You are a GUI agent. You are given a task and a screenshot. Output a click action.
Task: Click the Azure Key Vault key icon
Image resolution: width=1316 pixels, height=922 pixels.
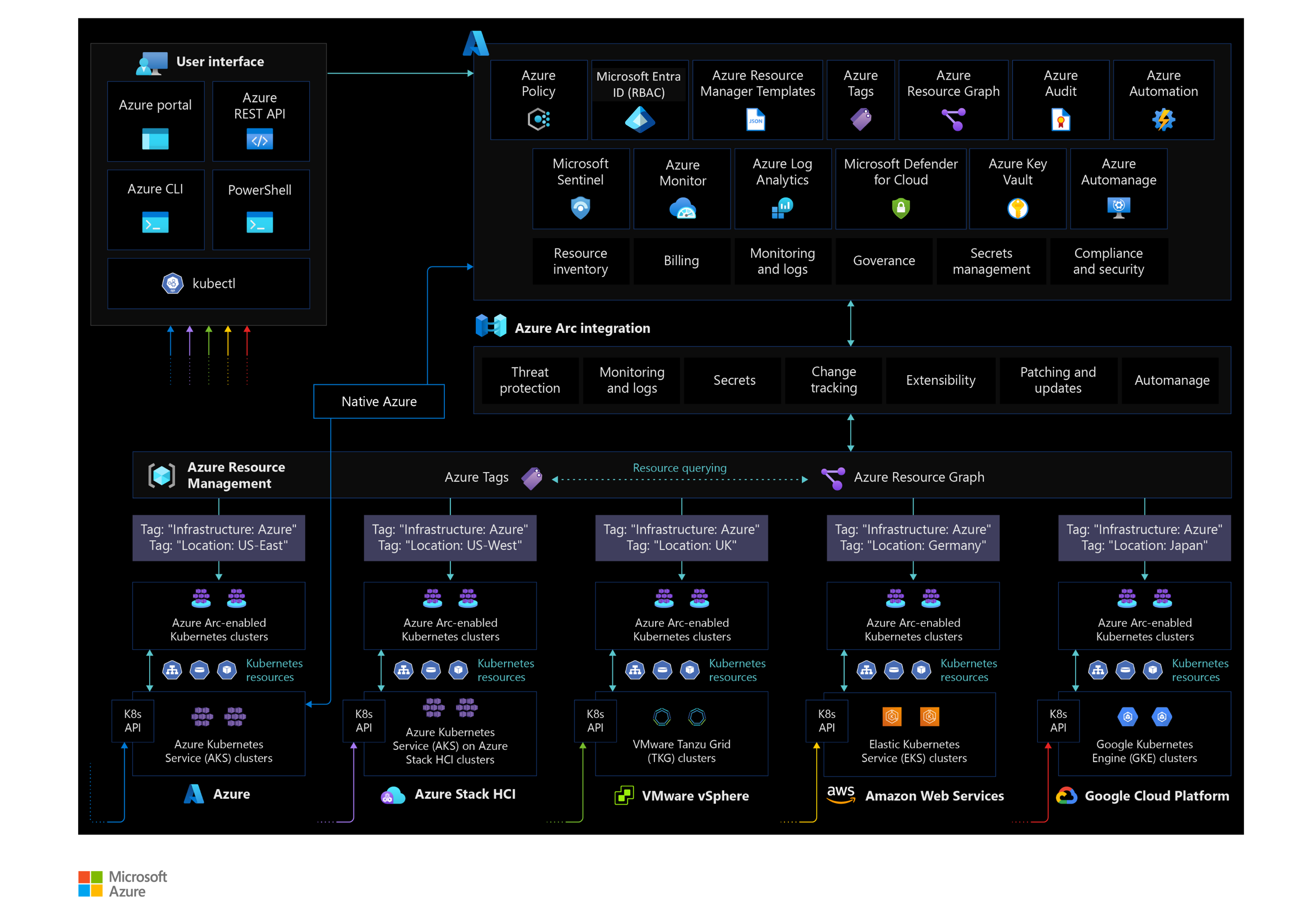[x=1017, y=208]
